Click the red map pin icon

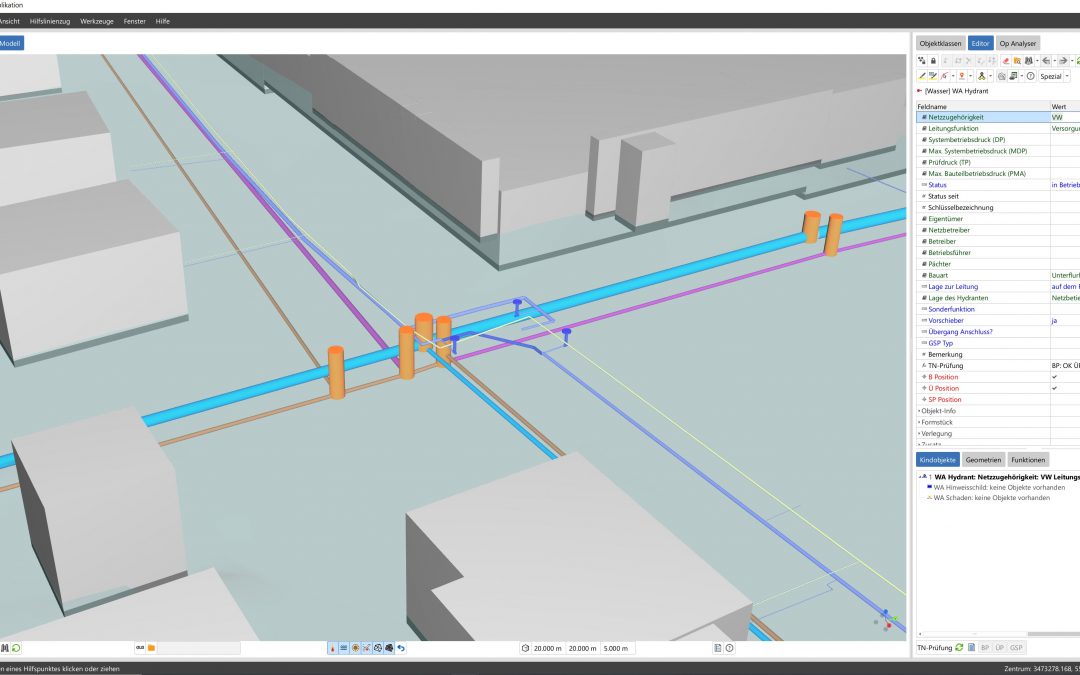coord(962,76)
